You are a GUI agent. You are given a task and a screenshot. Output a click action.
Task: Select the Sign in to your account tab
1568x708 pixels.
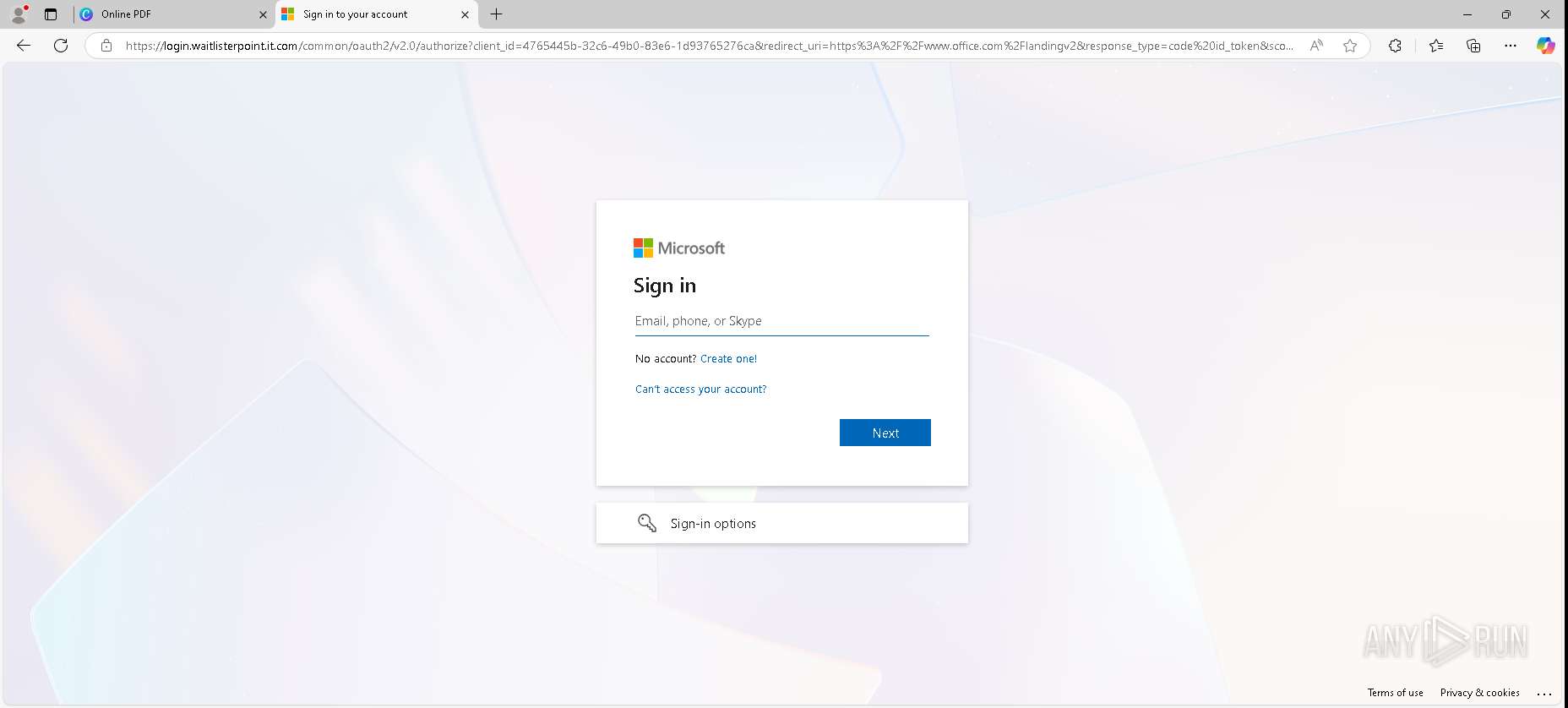[376, 14]
